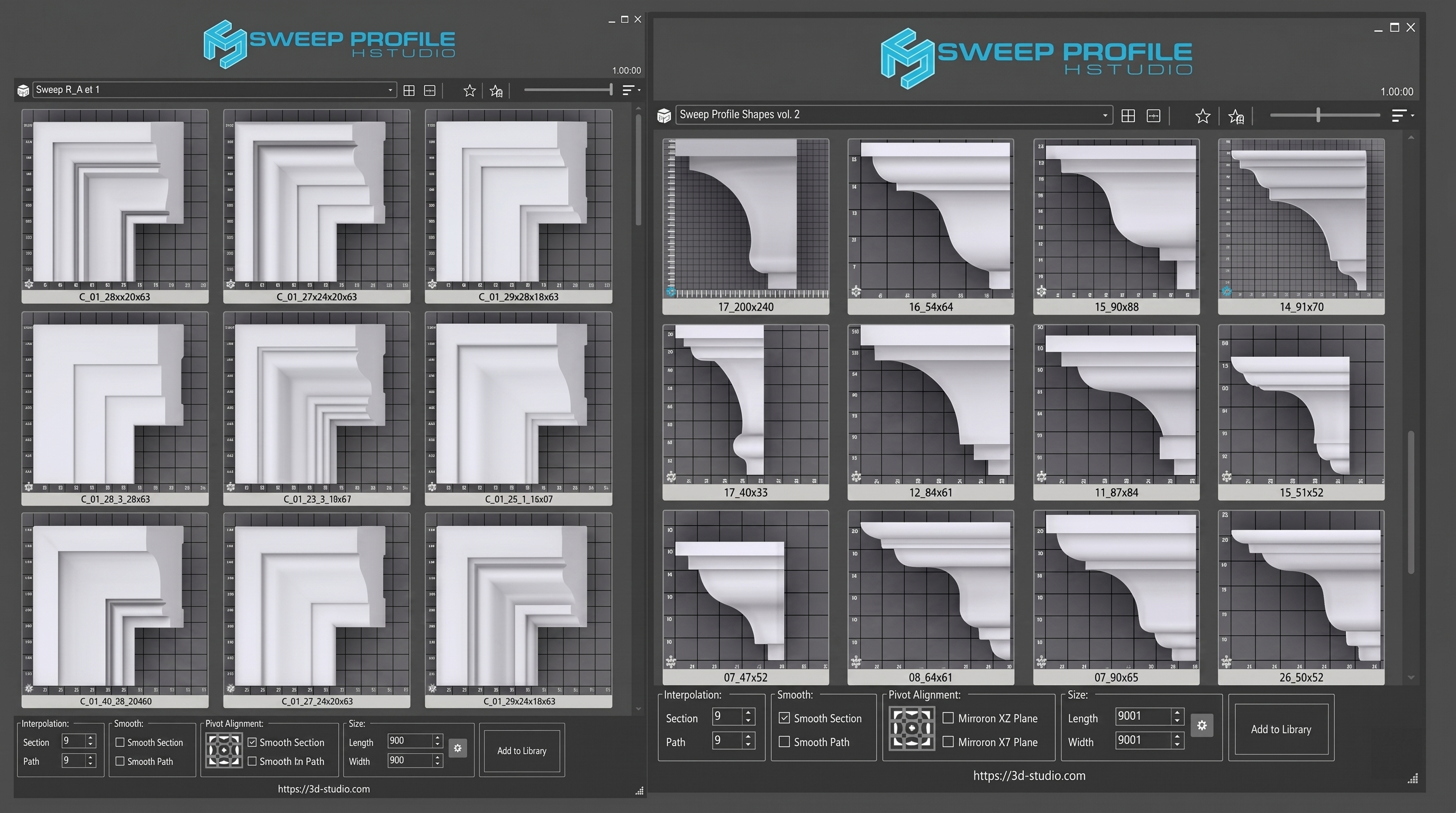Increase Length value in left window
Viewport: 1456px width, 813px height.
point(437,737)
